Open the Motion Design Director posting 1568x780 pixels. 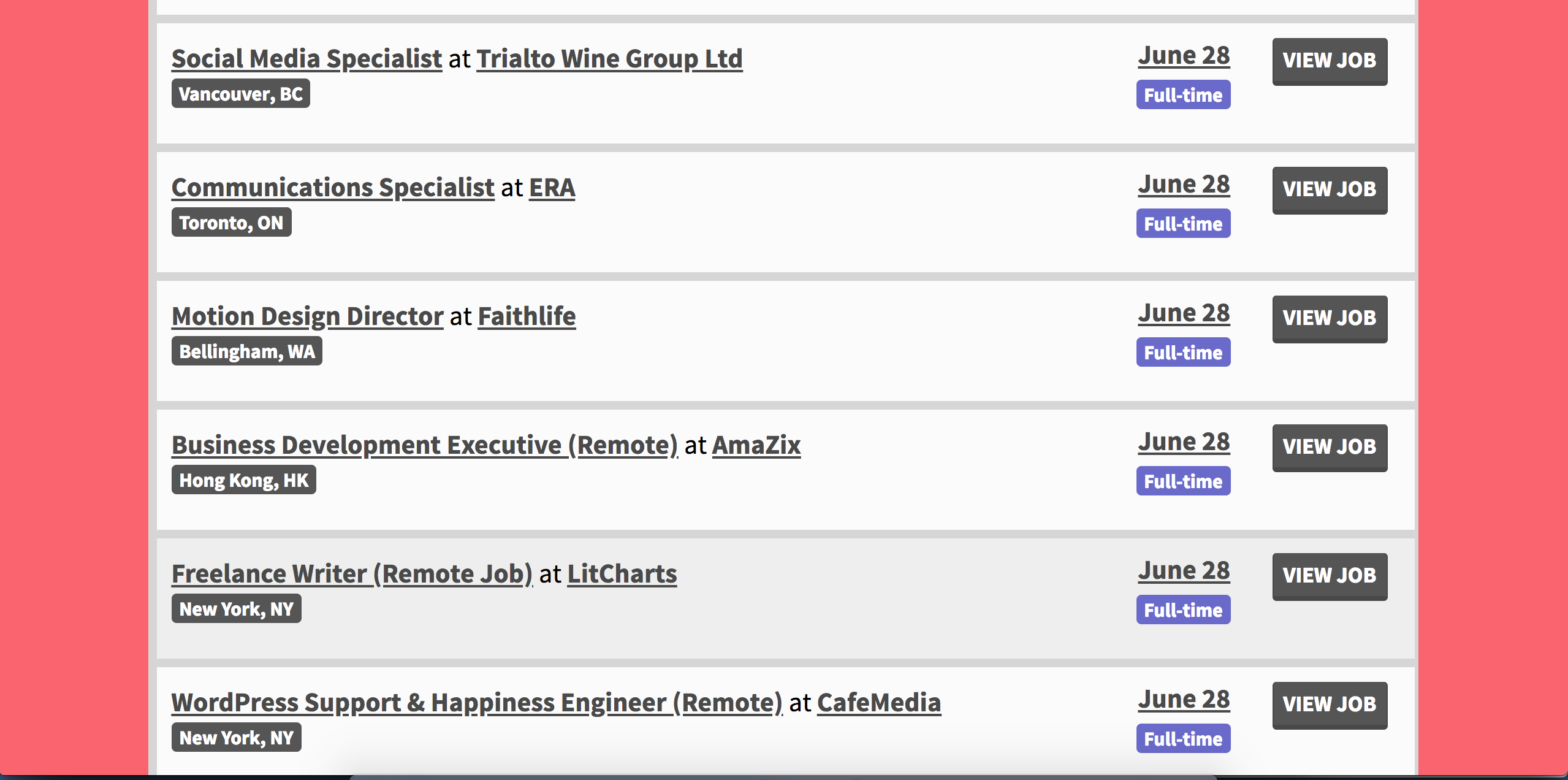(307, 316)
